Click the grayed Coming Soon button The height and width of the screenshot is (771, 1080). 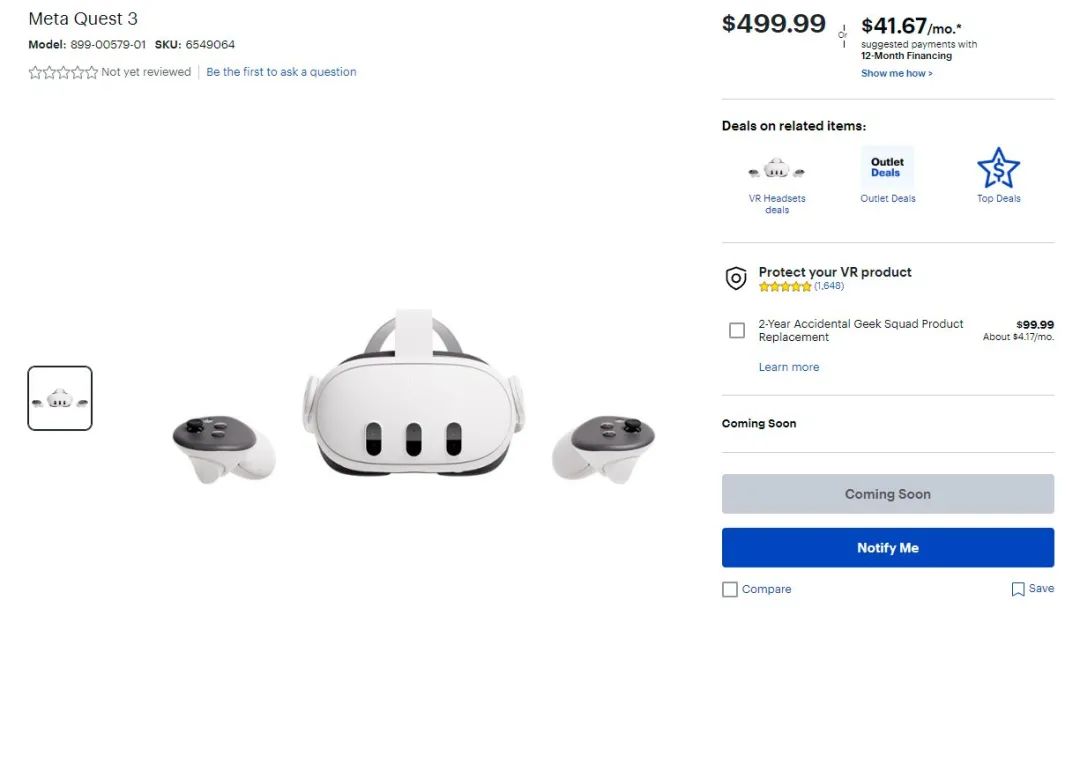coord(888,494)
